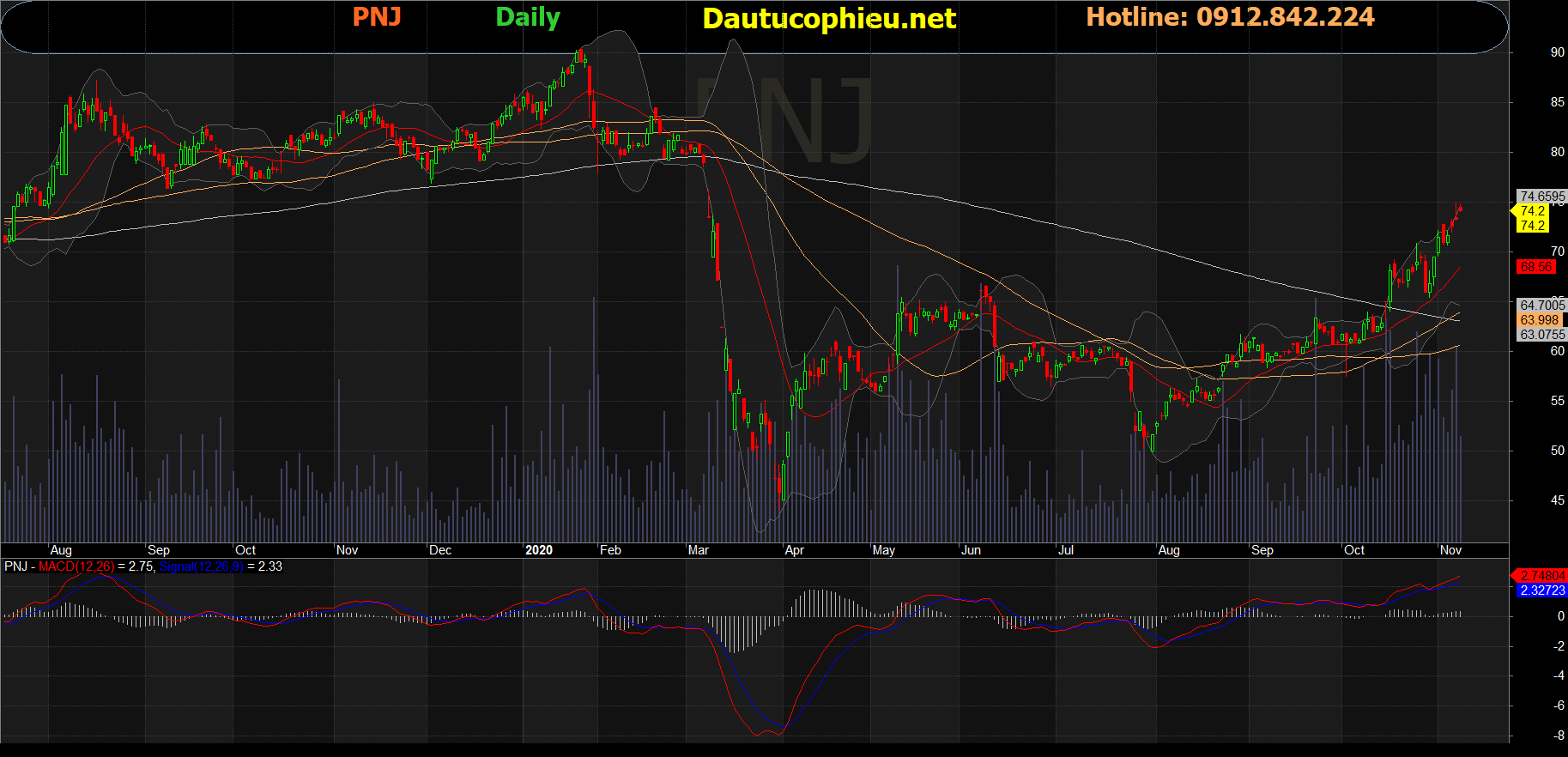Select the -8 level on MACD axis
The height and width of the screenshot is (757, 1568).
(x=1559, y=736)
